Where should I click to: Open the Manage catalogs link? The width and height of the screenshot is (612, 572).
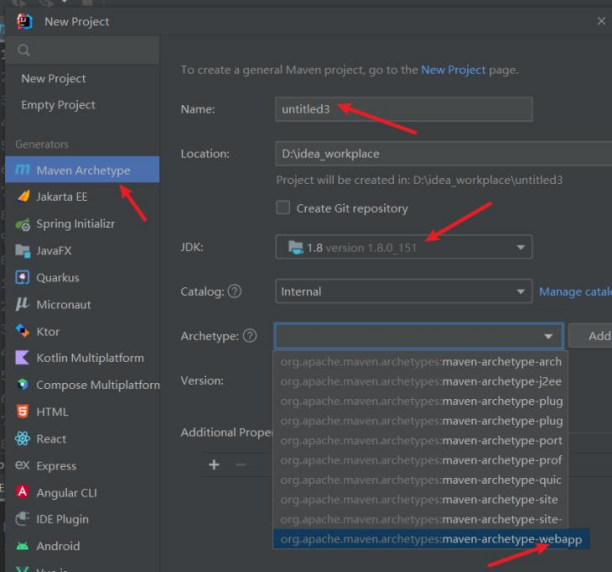click(x=575, y=291)
